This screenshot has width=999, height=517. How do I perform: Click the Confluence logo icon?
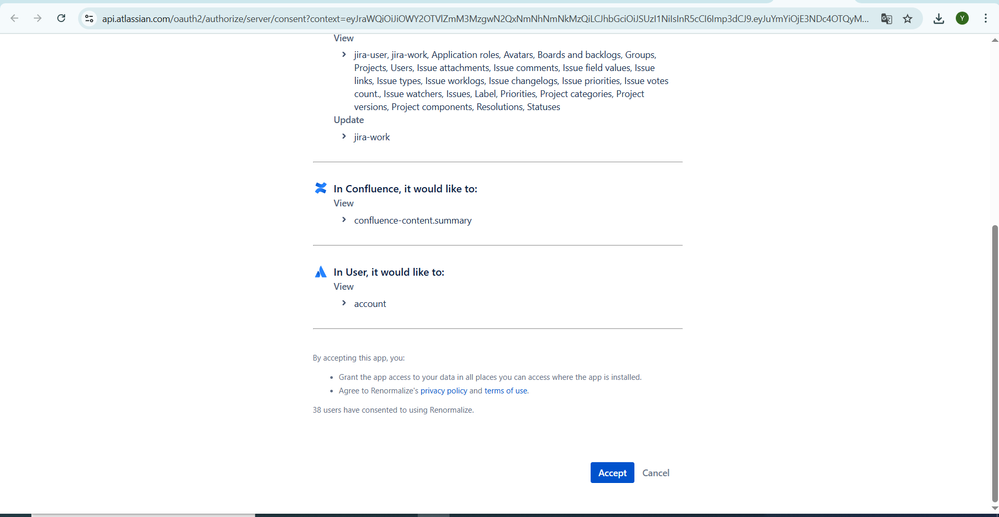pos(320,188)
